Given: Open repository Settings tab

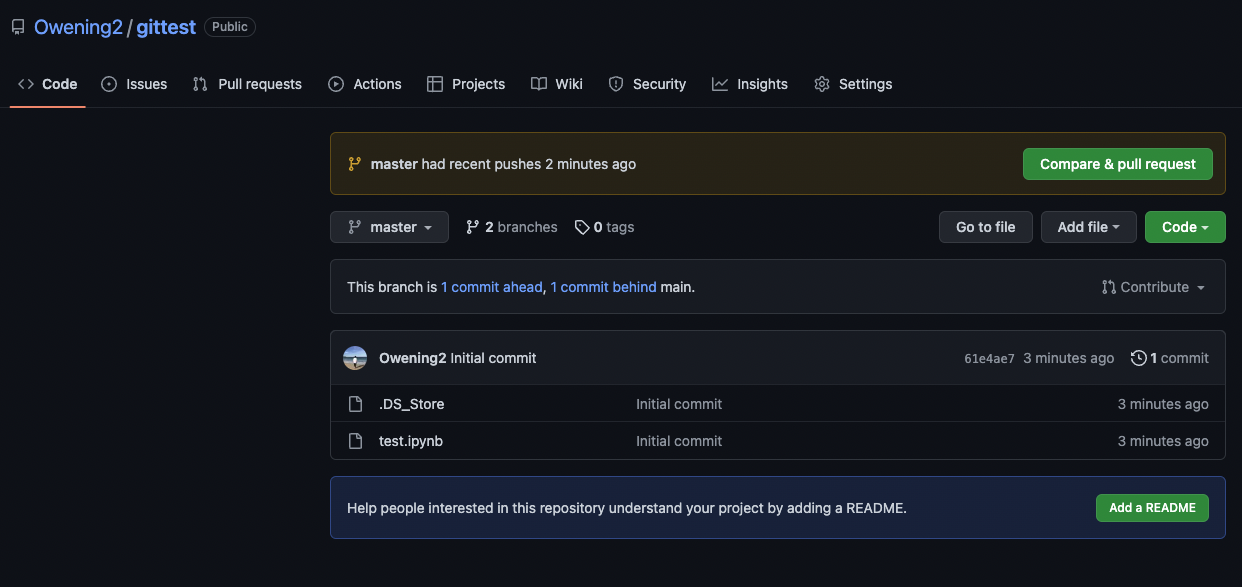Looking at the screenshot, I should tap(853, 84).
